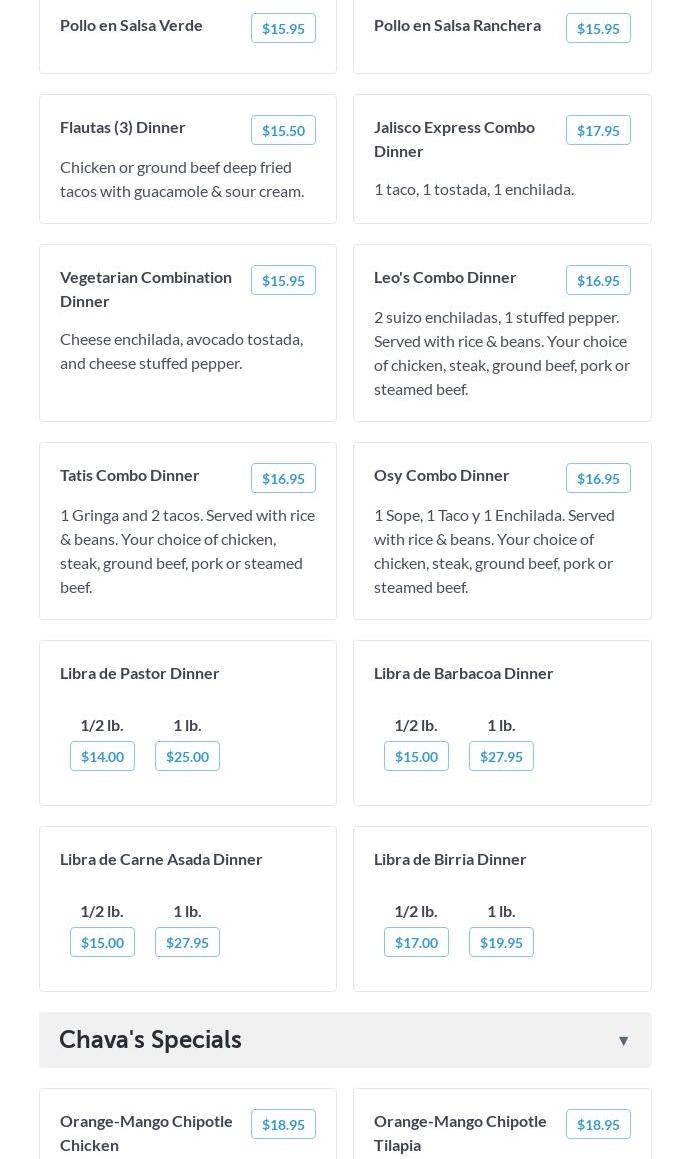Choose 1 lb. Carne Asada $27.95
Screen dimensions: 690x1159
tap(187, 943)
